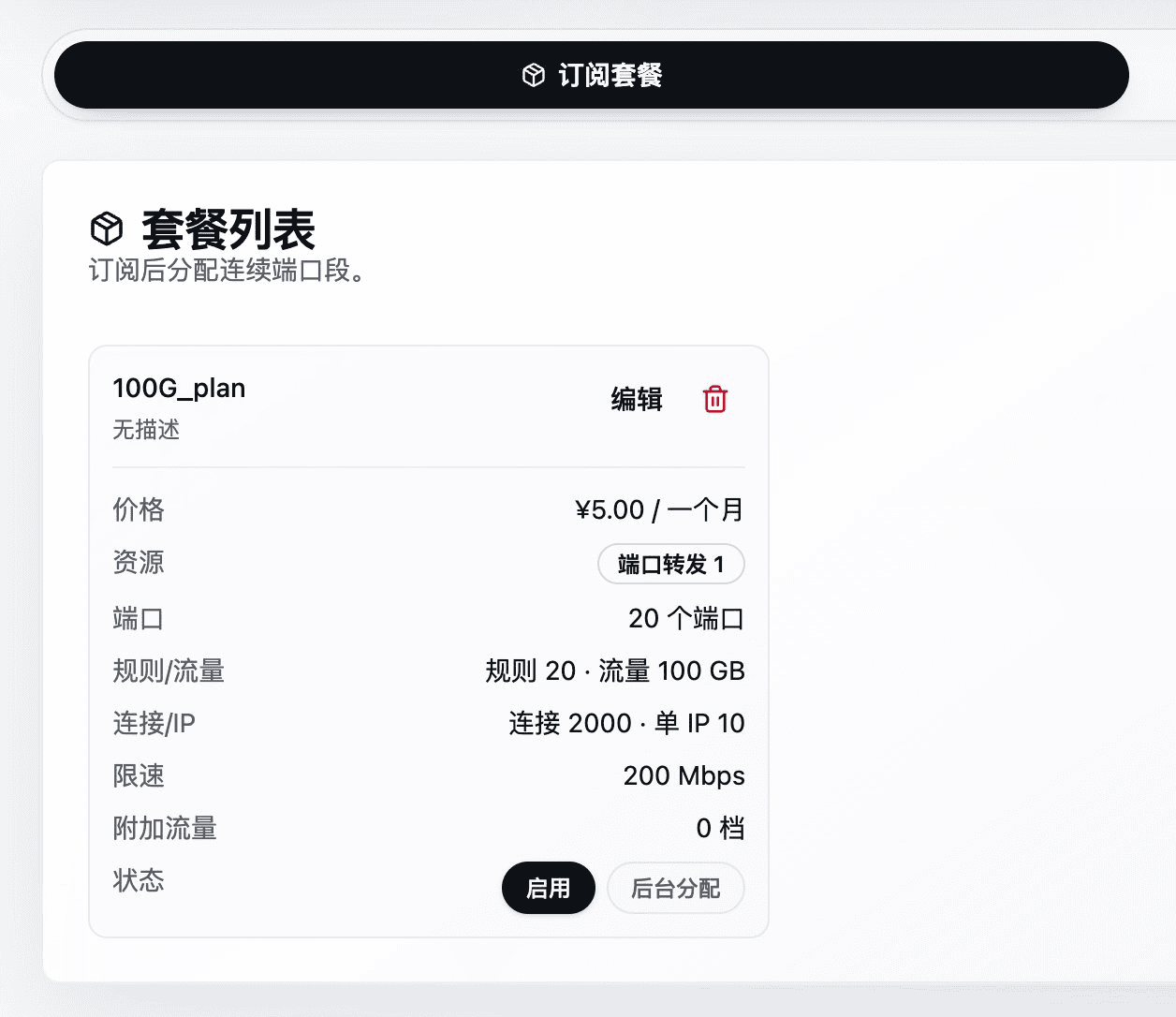1176x1017 pixels.
Task: Select the 100G_plan plan name
Action: click(179, 388)
